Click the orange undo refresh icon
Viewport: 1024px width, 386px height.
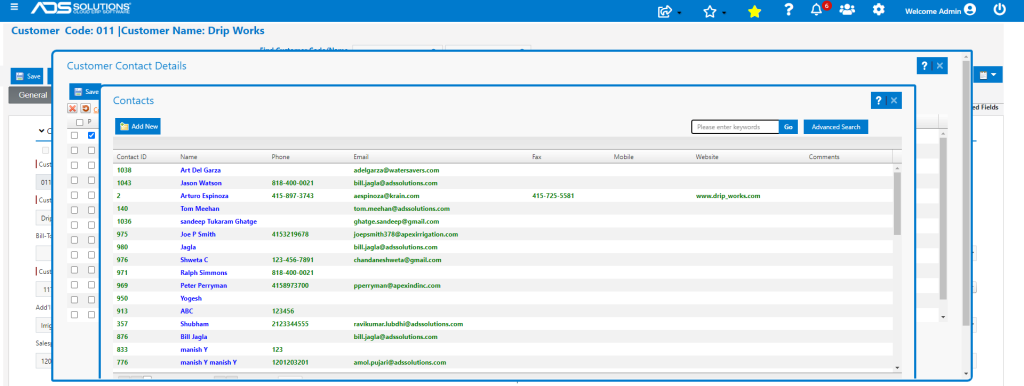click(x=86, y=108)
